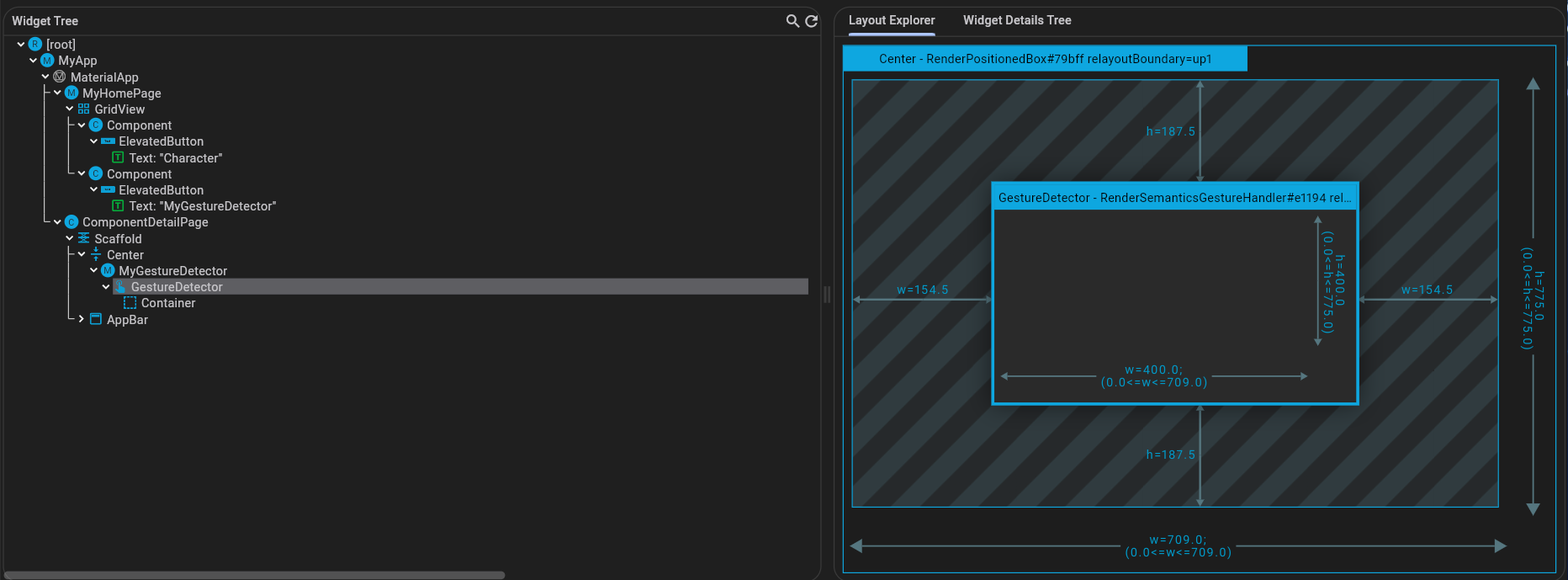
Task: Click the left w=154.5 padding label
Action: [922, 290]
